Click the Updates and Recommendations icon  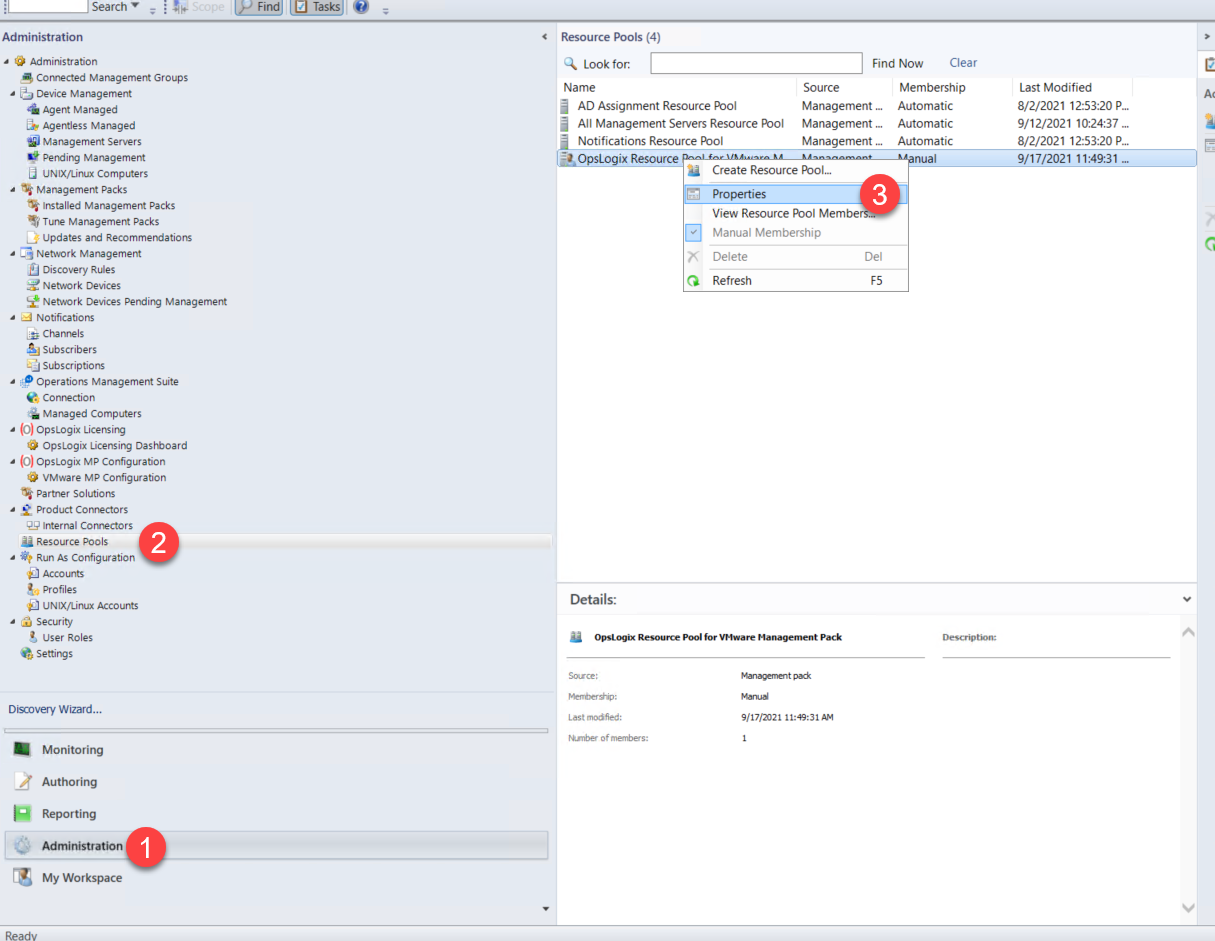(34, 238)
